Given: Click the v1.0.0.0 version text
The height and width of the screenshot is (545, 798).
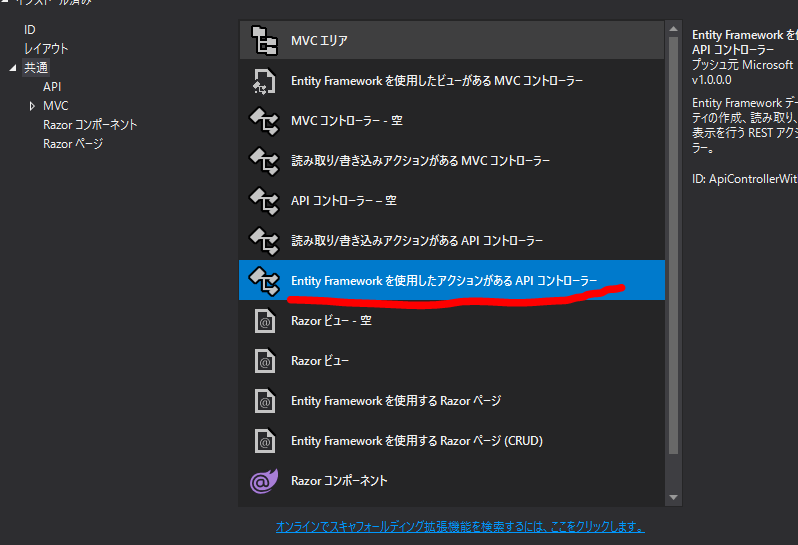Looking at the screenshot, I should (x=711, y=80).
